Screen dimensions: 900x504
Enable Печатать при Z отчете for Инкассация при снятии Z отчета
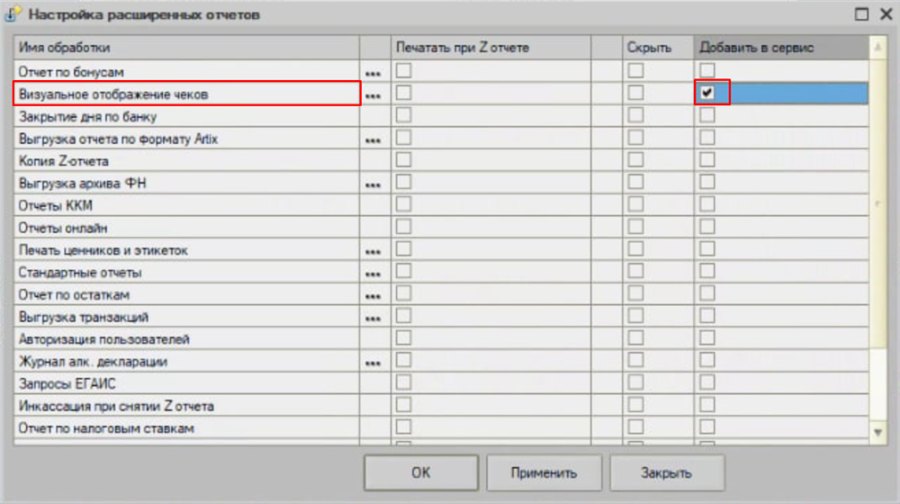pyautogui.click(x=404, y=405)
